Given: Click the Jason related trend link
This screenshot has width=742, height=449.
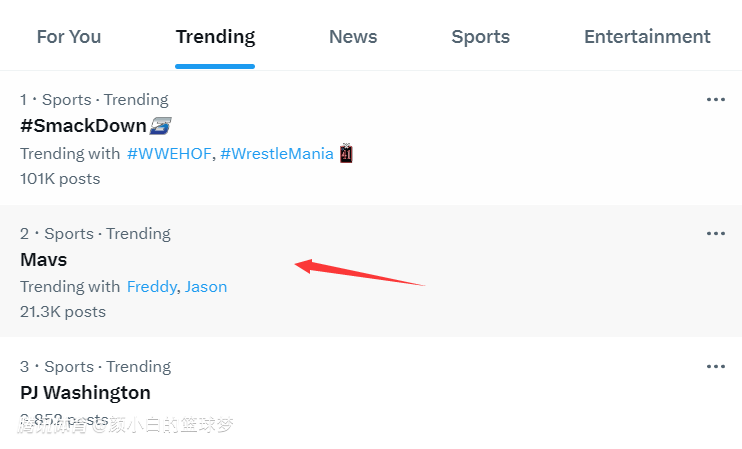Looking at the screenshot, I should 206,287.
